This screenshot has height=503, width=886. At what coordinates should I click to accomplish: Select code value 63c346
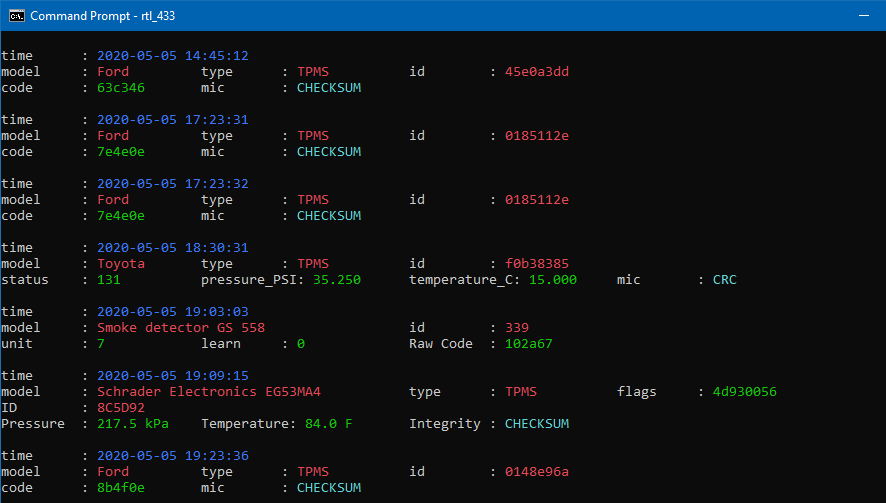click(121, 88)
